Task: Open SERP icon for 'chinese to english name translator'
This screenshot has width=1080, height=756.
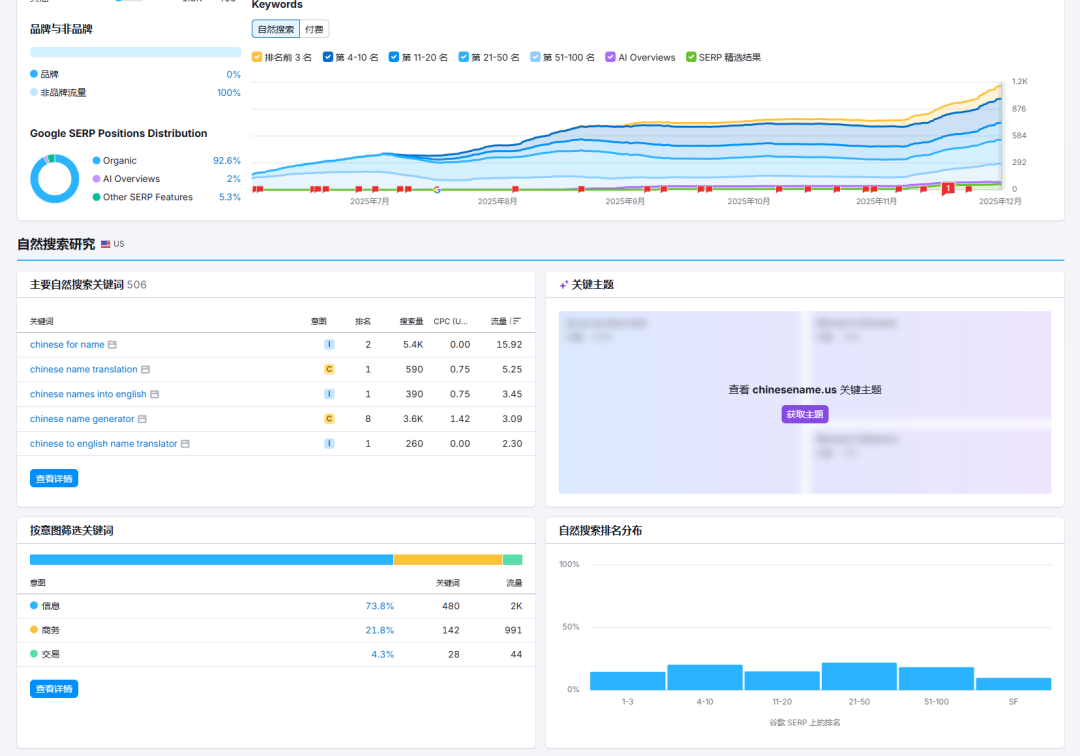Action: (x=185, y=444)
